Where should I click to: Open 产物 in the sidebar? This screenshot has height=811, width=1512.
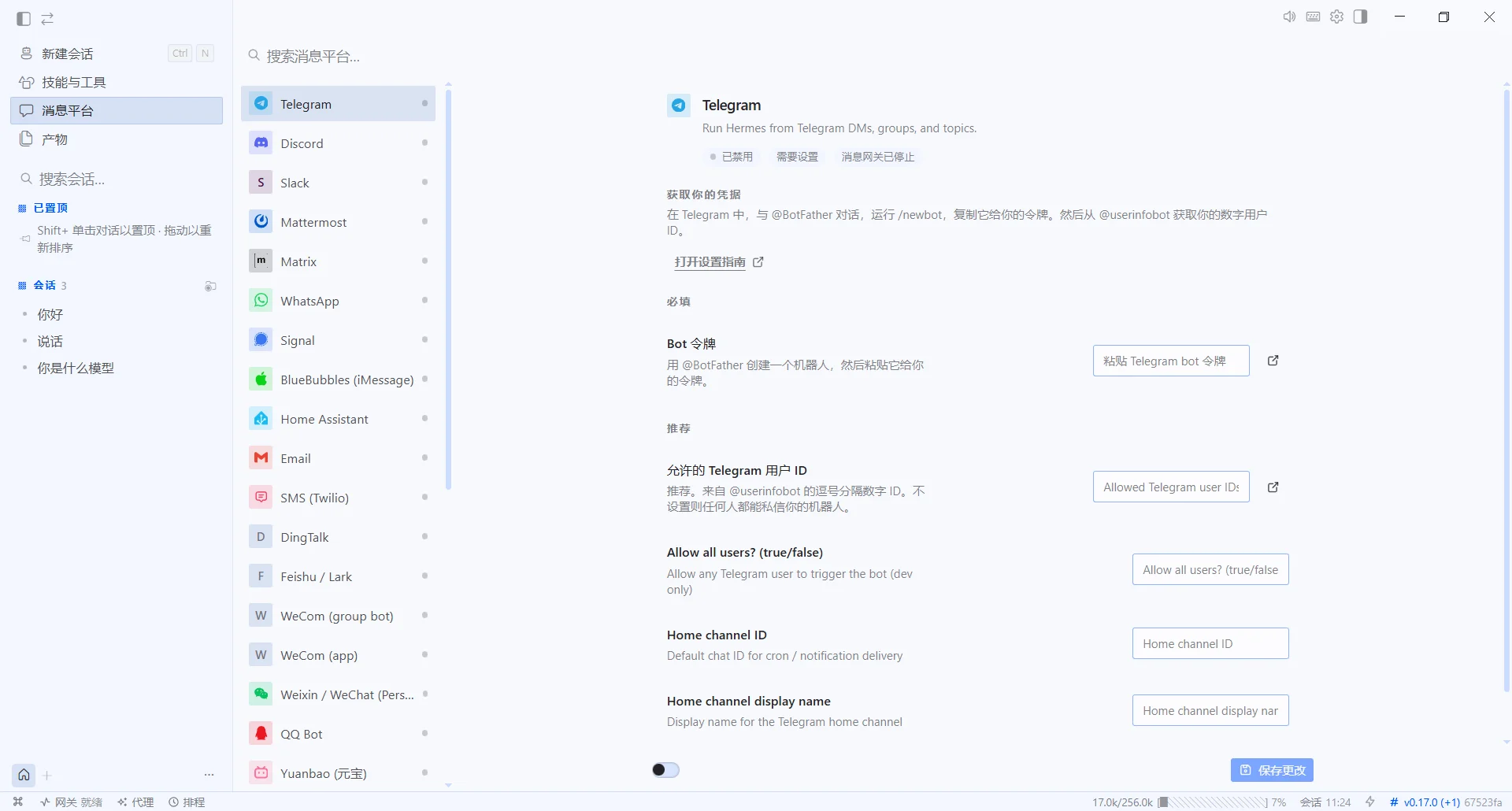pos(117,139)
